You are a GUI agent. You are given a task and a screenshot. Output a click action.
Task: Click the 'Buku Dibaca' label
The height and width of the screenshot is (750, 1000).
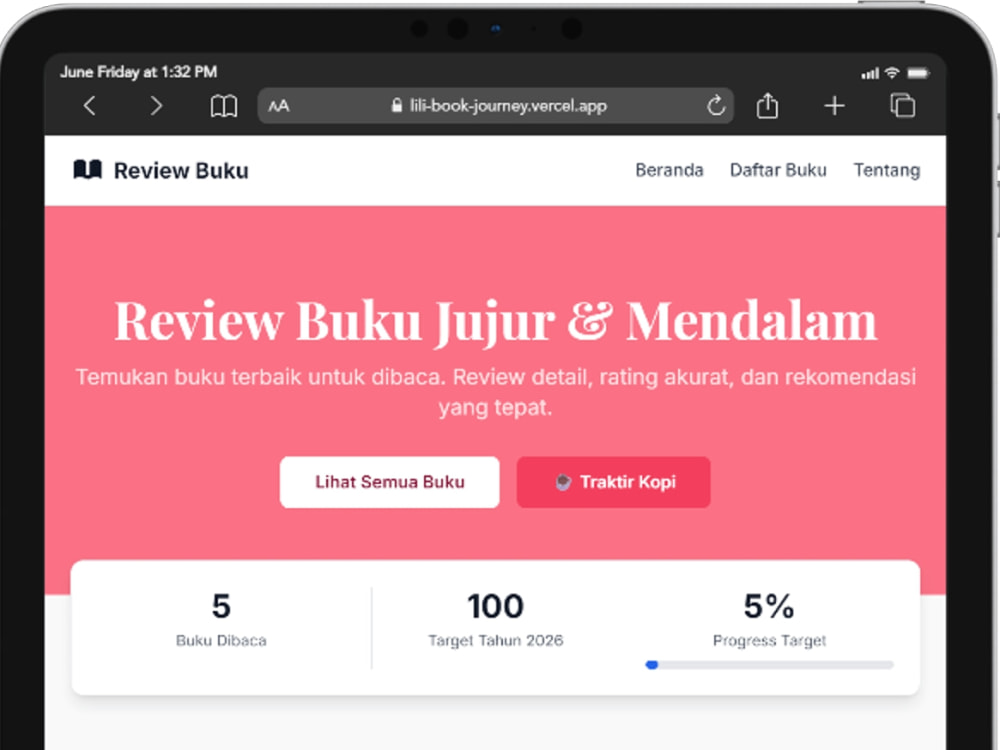[x=221, y=640]
